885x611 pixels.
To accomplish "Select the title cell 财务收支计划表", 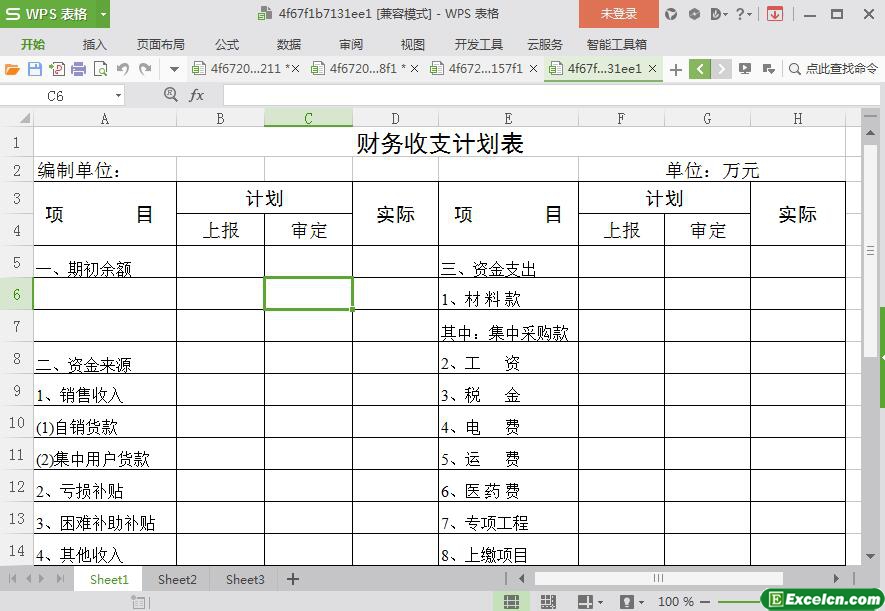I will click(x=440, y=142).
